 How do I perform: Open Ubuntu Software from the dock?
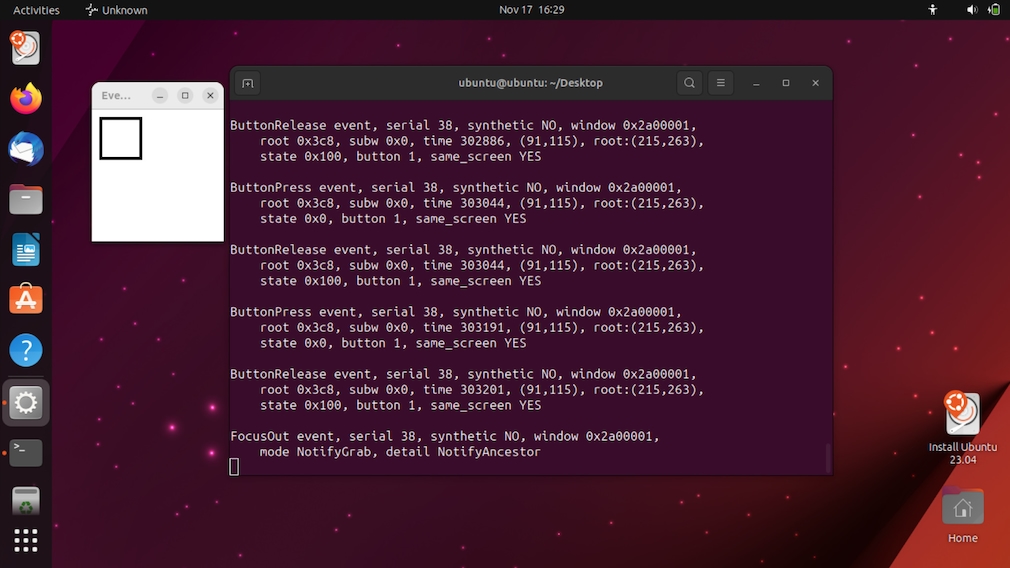point(26,299)
